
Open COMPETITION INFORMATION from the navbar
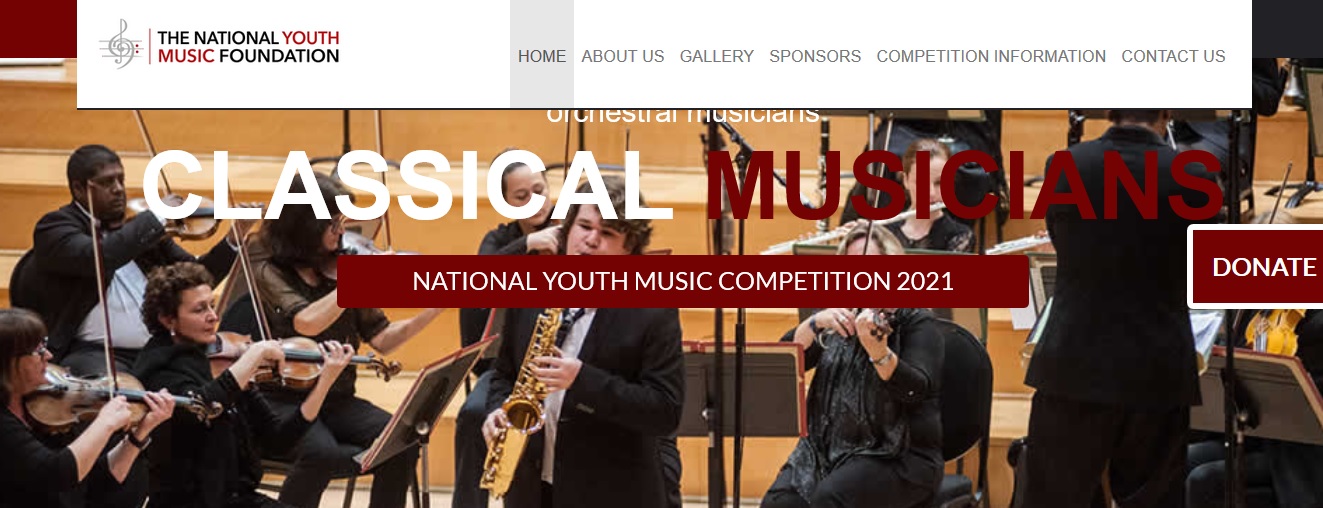991,56
